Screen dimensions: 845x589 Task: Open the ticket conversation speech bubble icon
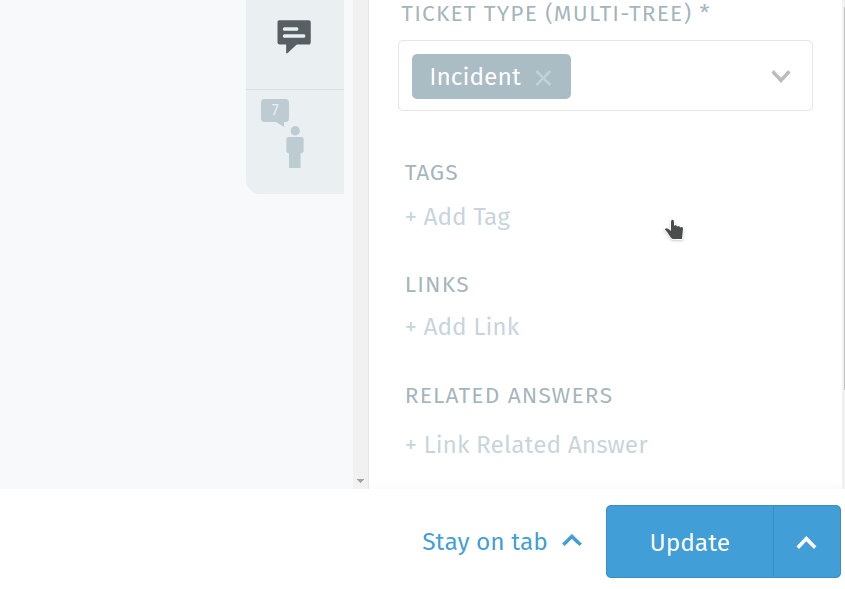(294, 36)
